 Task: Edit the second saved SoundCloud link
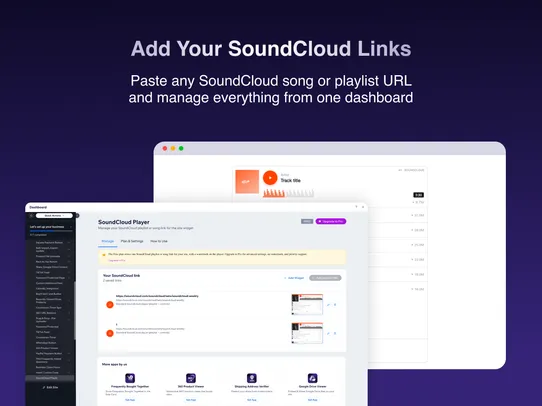click(x=328, y=333)
